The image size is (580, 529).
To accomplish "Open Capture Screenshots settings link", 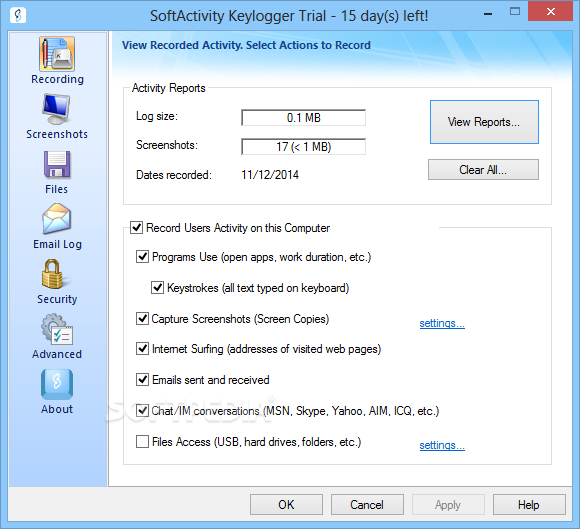I will [x=442, y=323].
